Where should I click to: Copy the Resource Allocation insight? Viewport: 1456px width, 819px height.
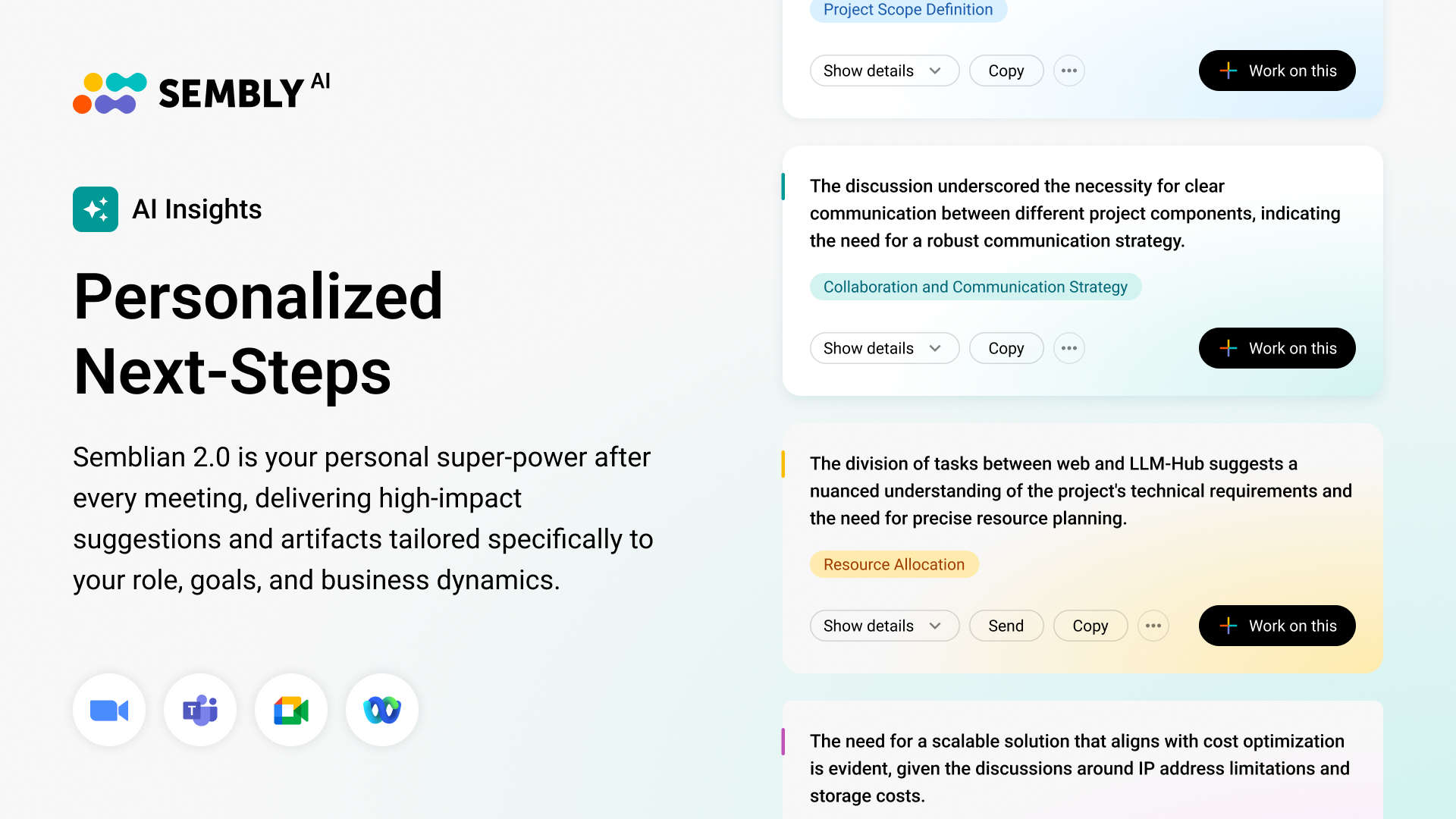1090,626
